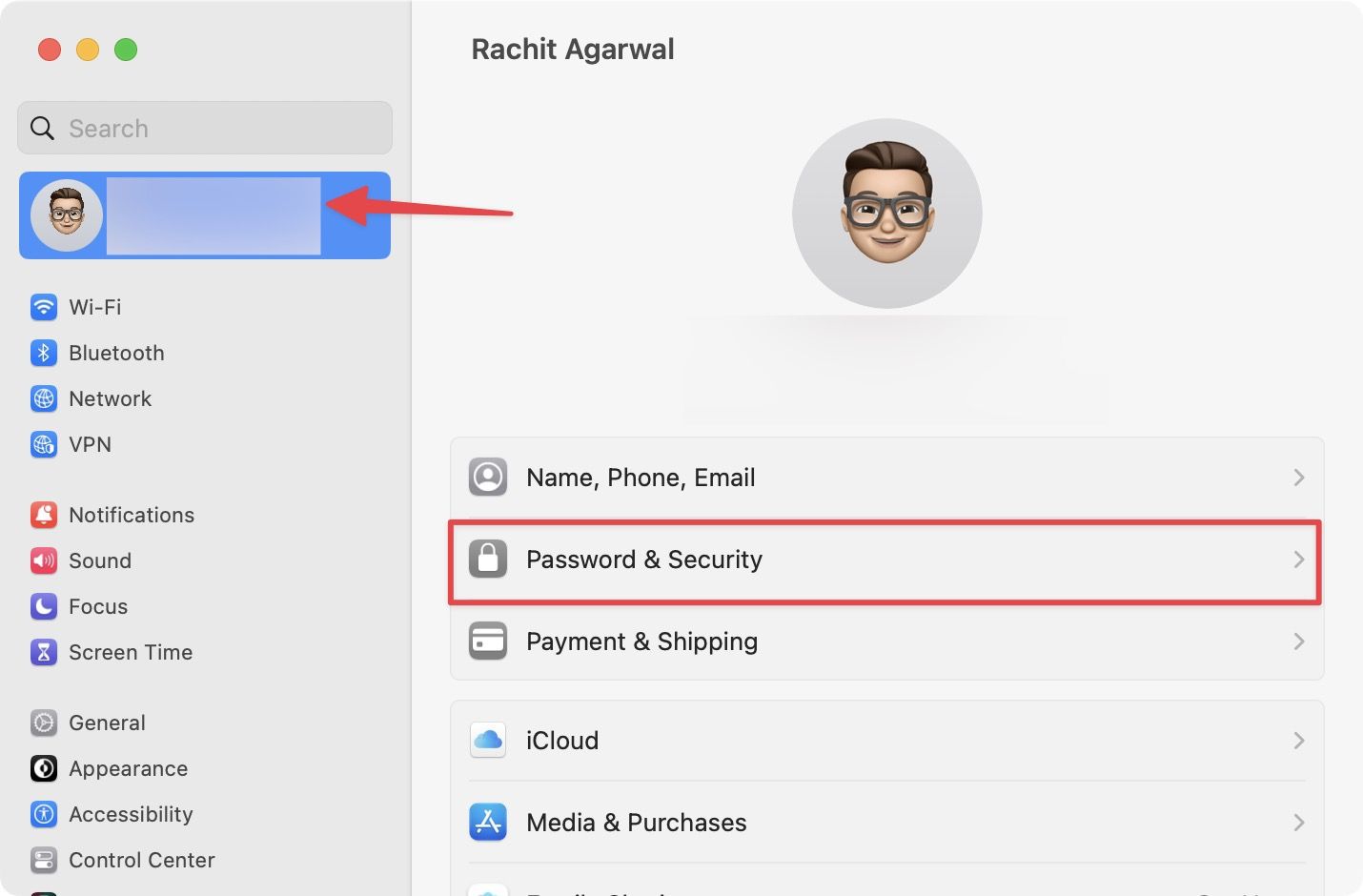This screenshot has width=1363, height=896.
Task: Go to Appearance settings
Action: tap(128, 768)
